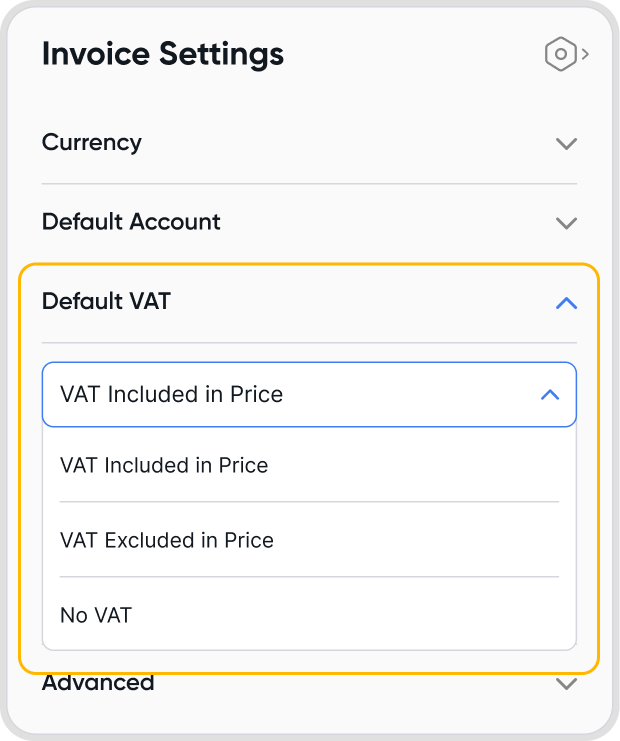Click the small arrow beside the hexagon icon
This screenshot has width=620, height=741.
click(x=585, y=54)
